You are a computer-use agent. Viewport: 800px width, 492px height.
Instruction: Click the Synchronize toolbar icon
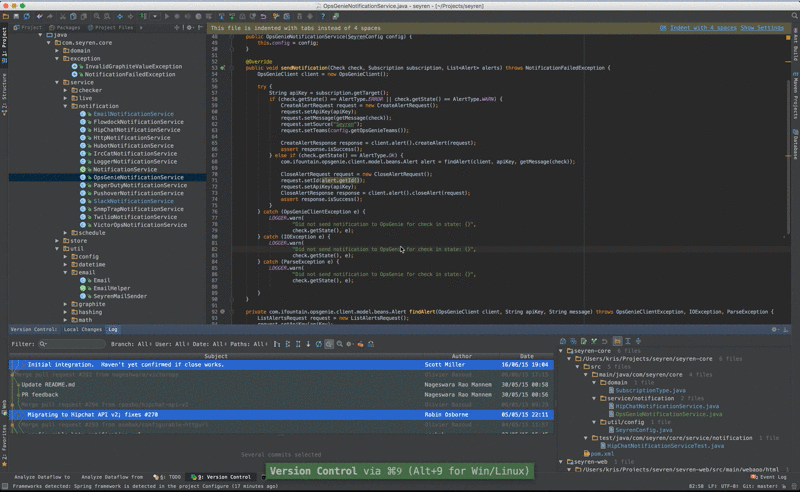click(27, 16)
